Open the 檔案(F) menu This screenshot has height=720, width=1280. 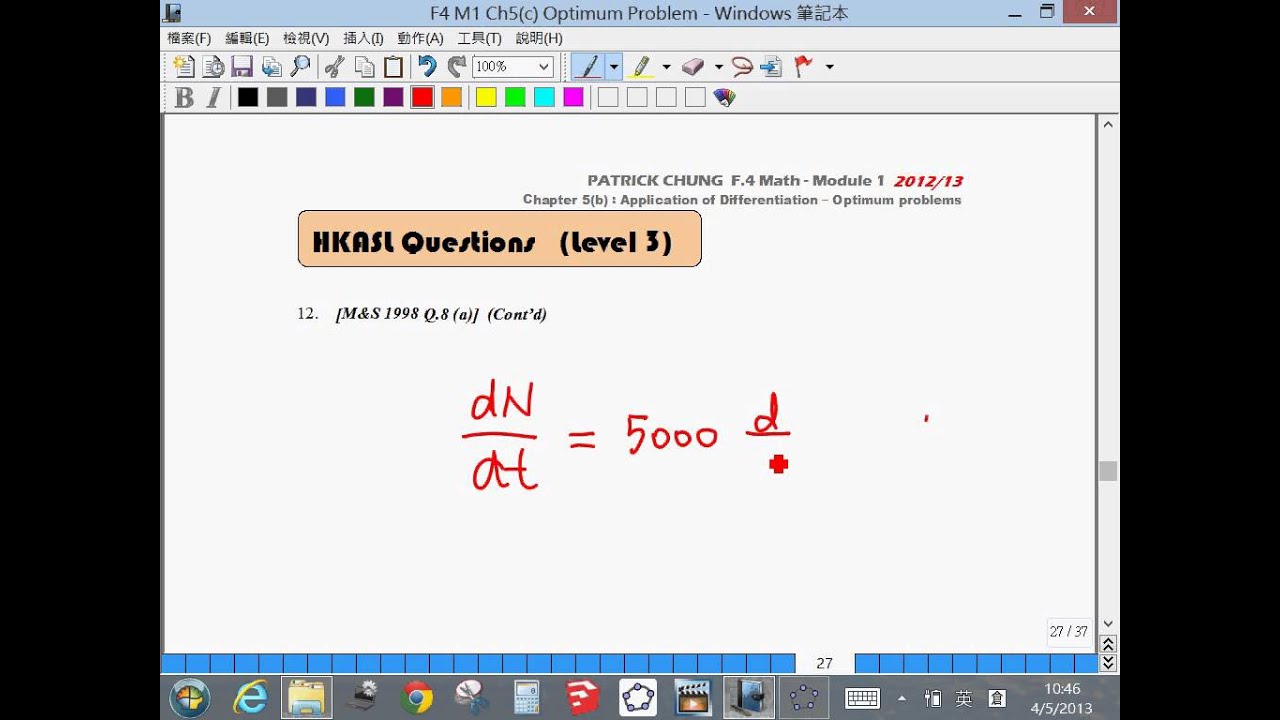coord(189,38)
